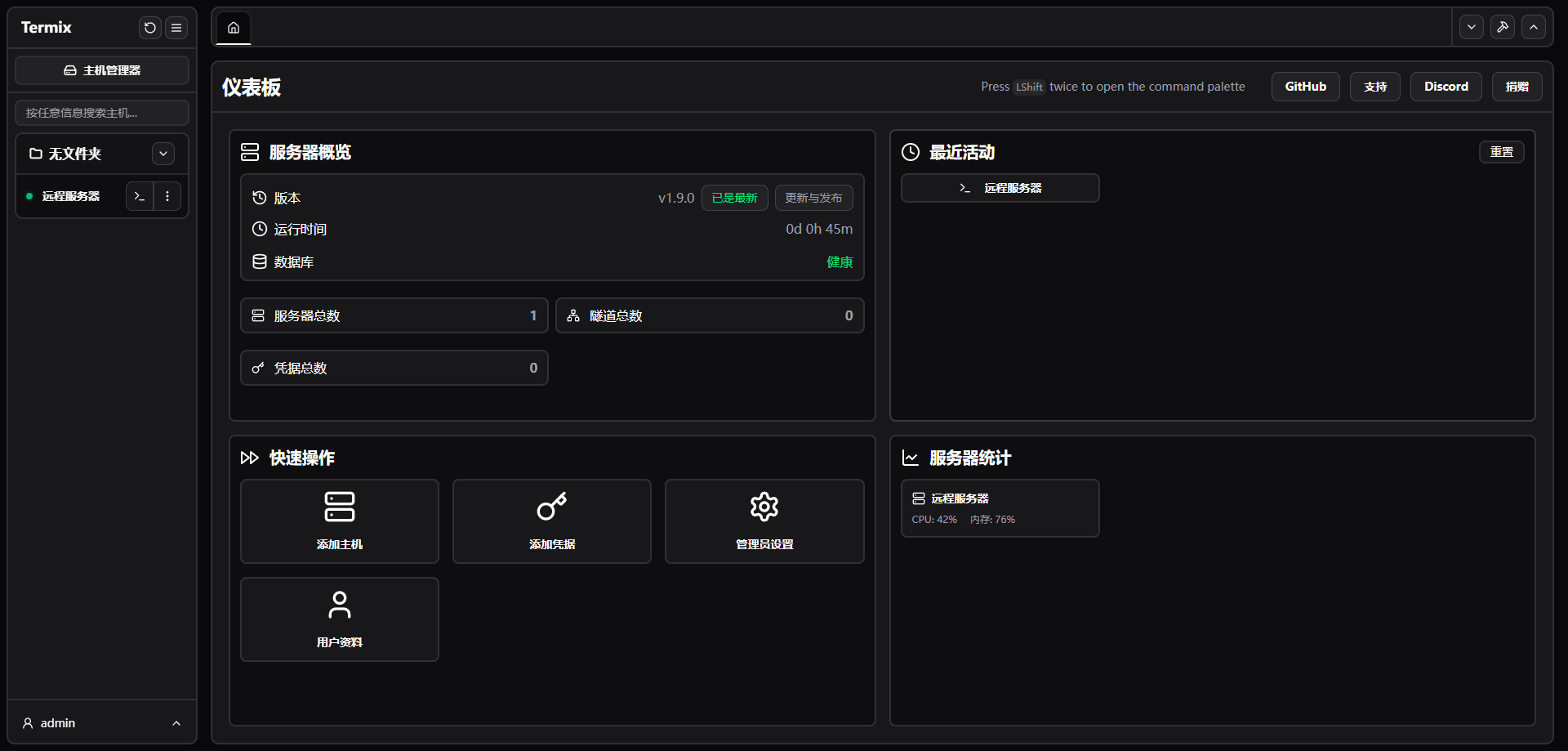Click the GitHub button
The width and height of the screenshot is (1568, 751).
1305,87
